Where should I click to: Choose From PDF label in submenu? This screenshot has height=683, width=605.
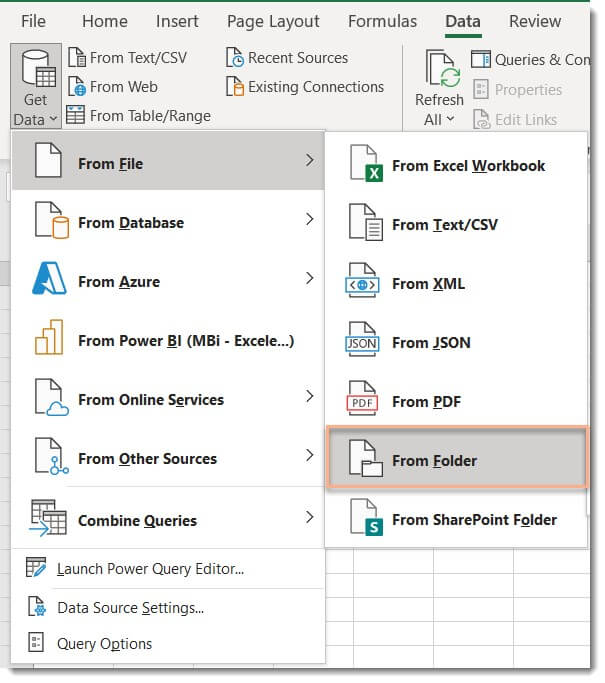427,402
